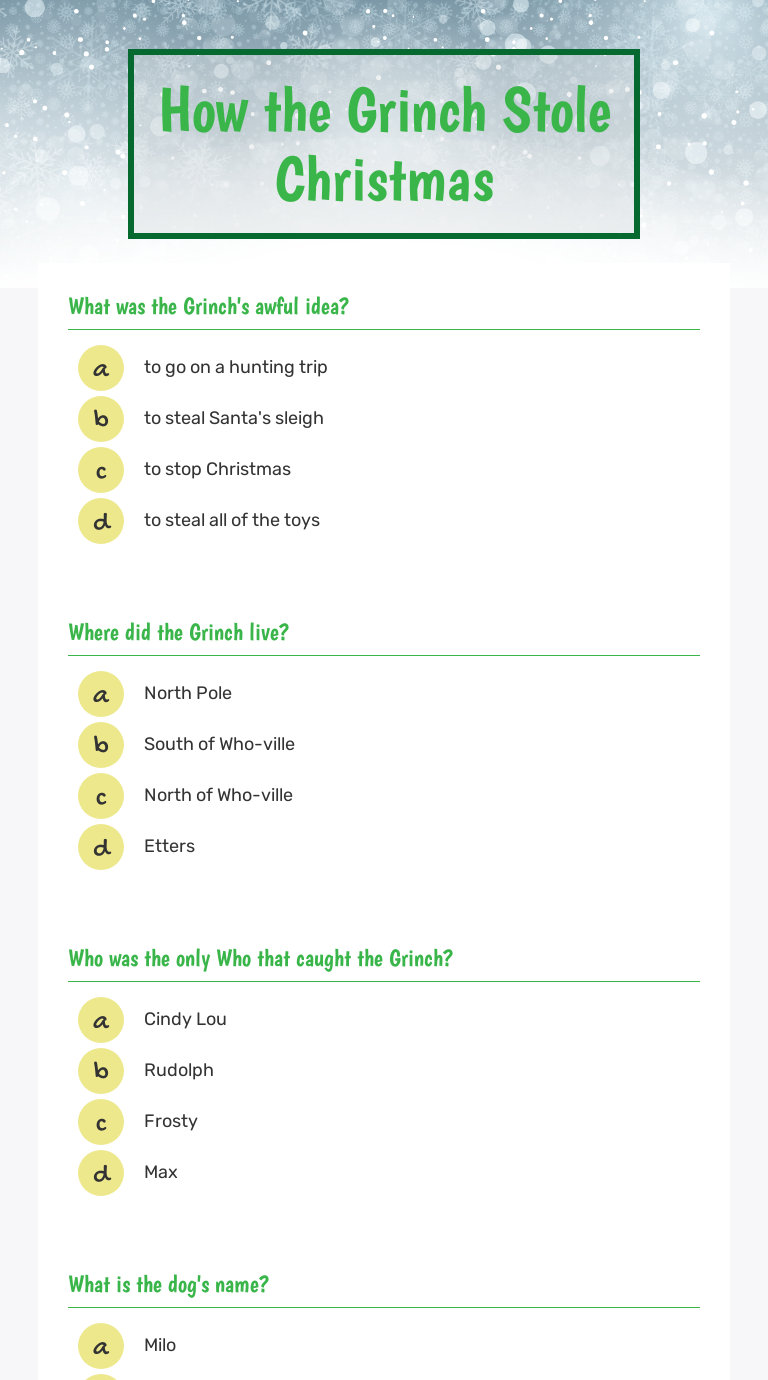Select answer circle 'a' for hunting trip
This screenshot has height=1380, width=768.
pos(101,368)
